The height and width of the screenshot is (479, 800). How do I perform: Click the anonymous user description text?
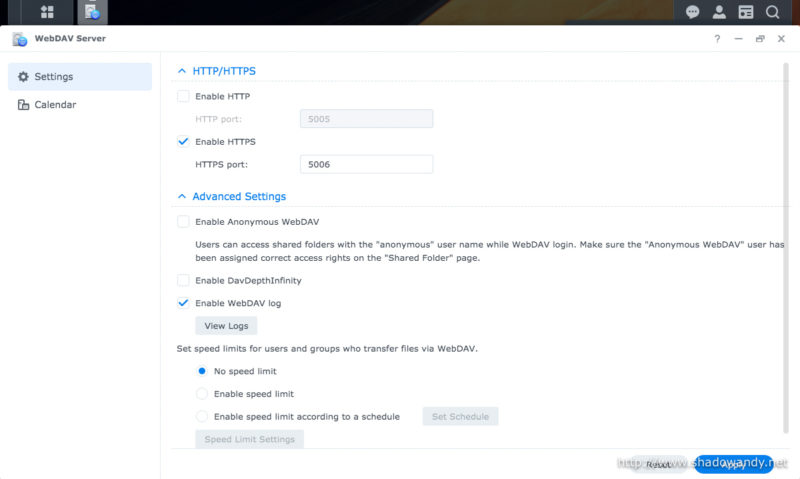pyautogui.click(x=490, y=251)
